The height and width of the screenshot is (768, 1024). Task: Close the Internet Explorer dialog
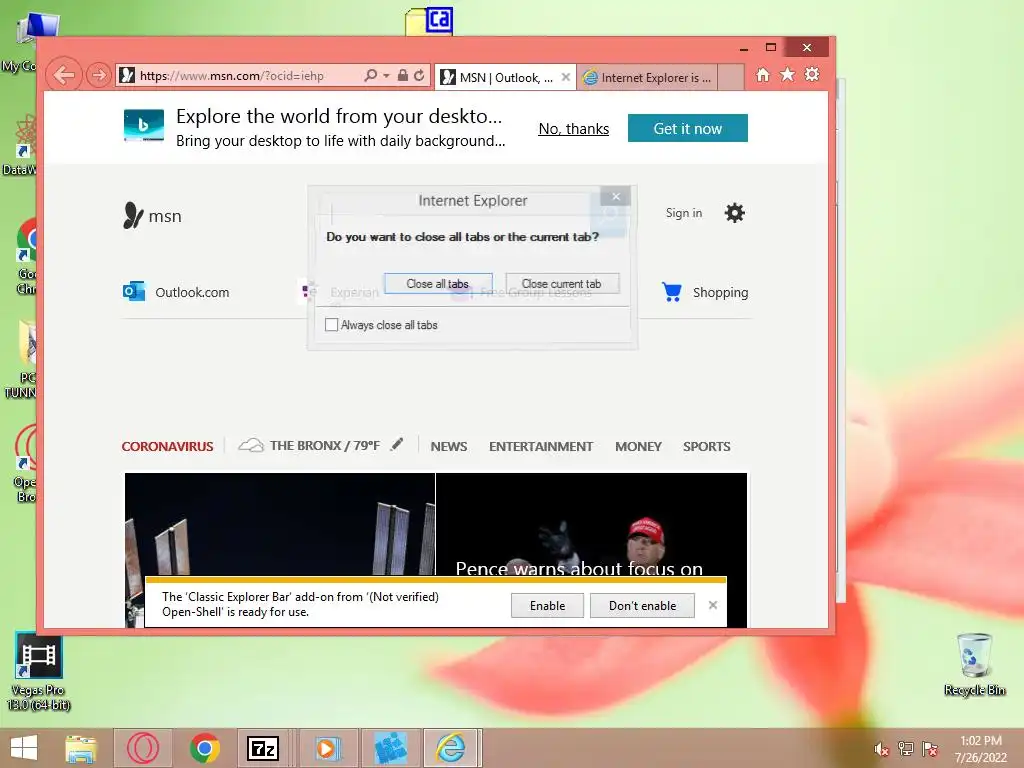pos(616,196)
